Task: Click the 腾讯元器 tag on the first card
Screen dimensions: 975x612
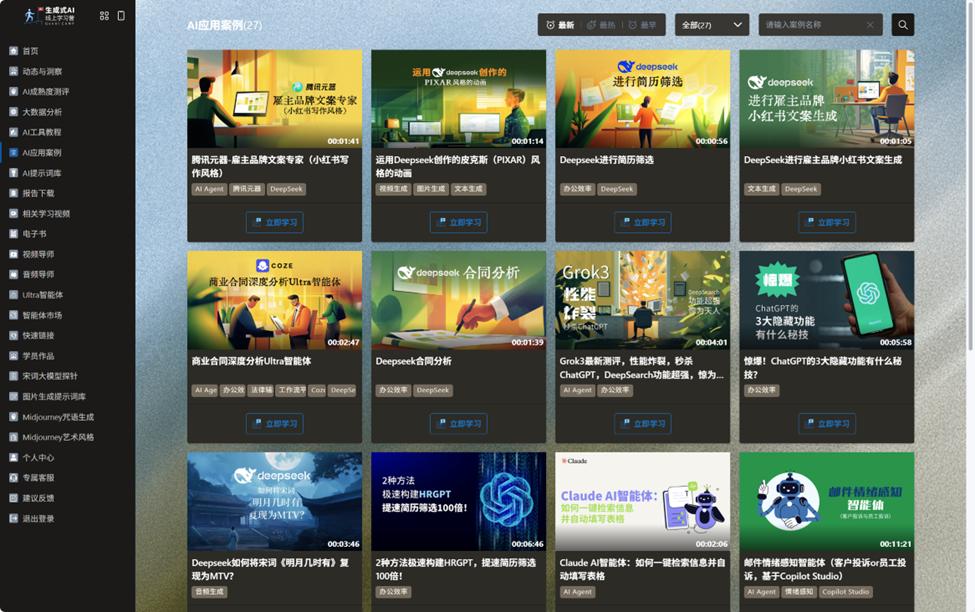Action: (x=246, y=189)
